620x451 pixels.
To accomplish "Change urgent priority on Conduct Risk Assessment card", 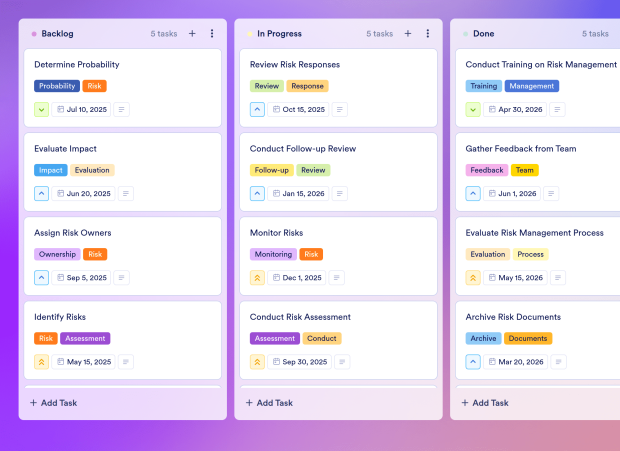I will pos(257,362).
